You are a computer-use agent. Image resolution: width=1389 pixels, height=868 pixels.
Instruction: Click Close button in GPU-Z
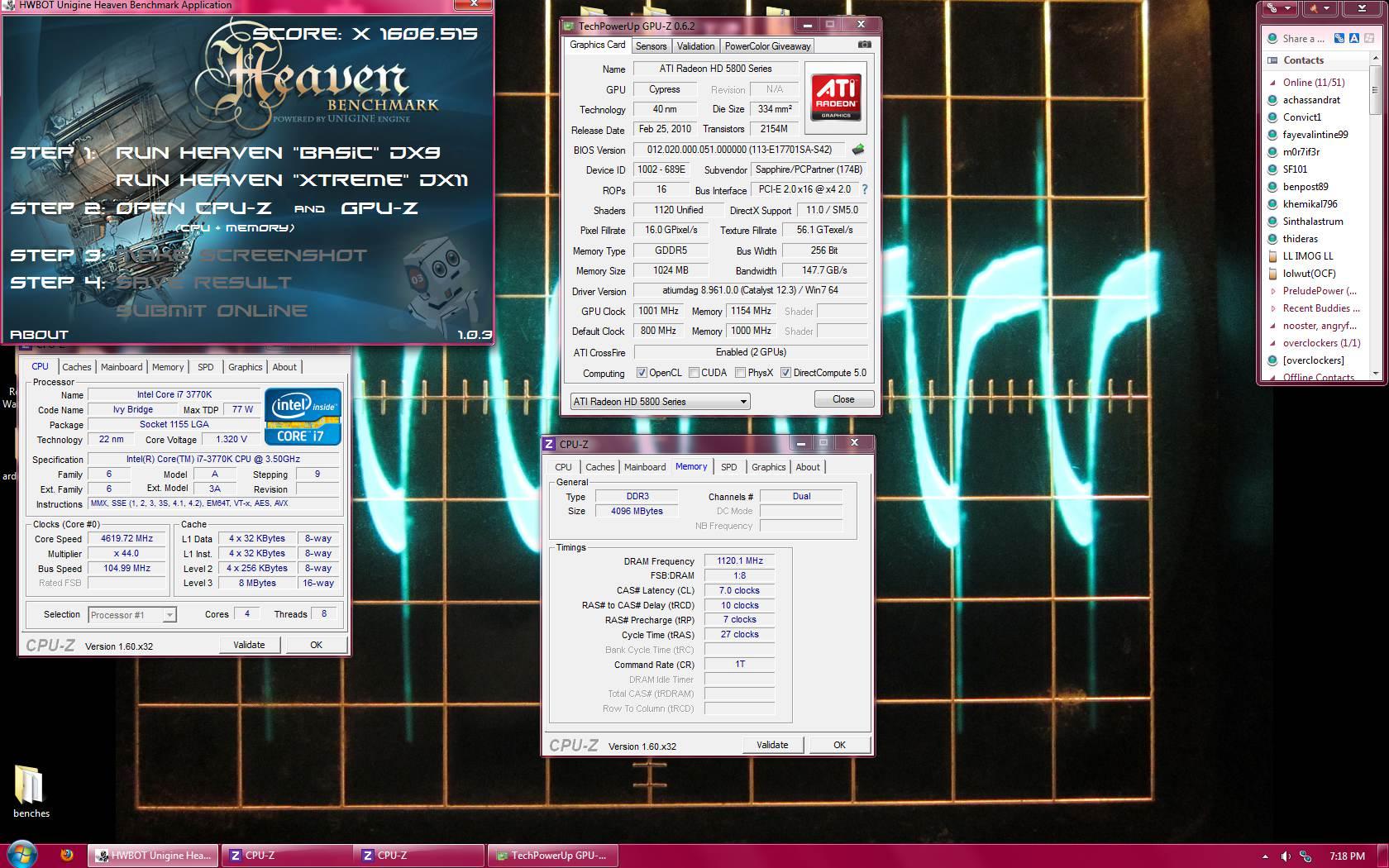coord(843,399)
